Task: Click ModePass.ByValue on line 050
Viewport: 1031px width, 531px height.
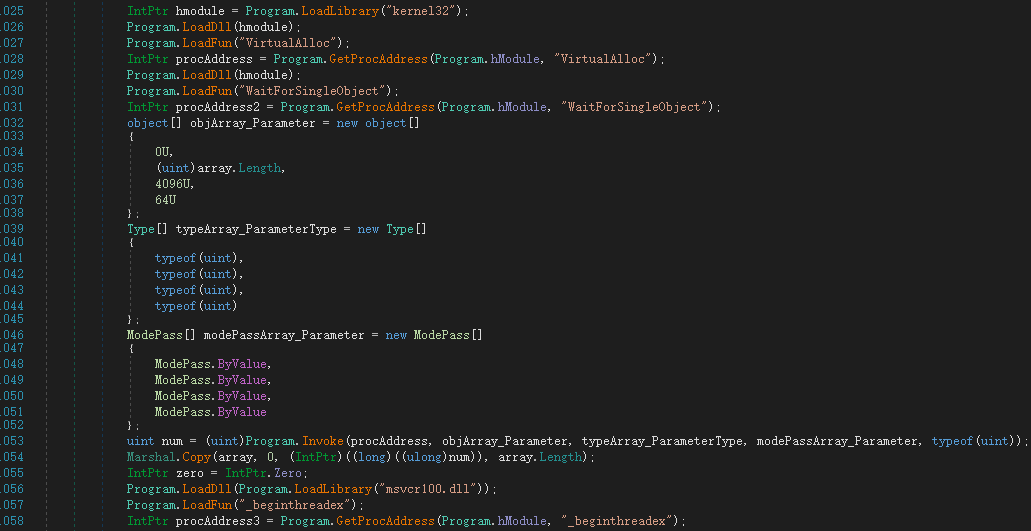Action: coord(212,396)
